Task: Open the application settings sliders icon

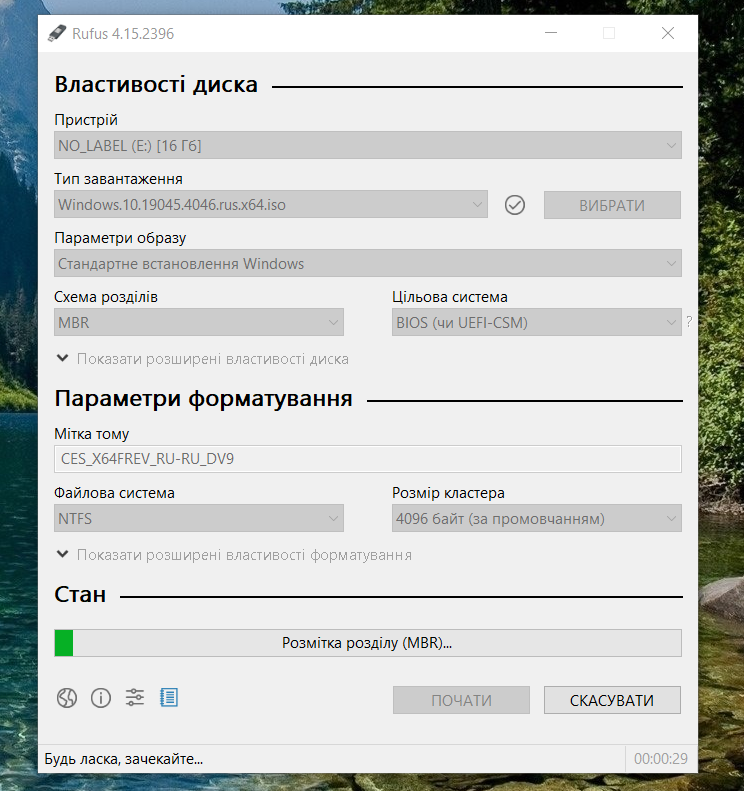Action: coord(135,698)
